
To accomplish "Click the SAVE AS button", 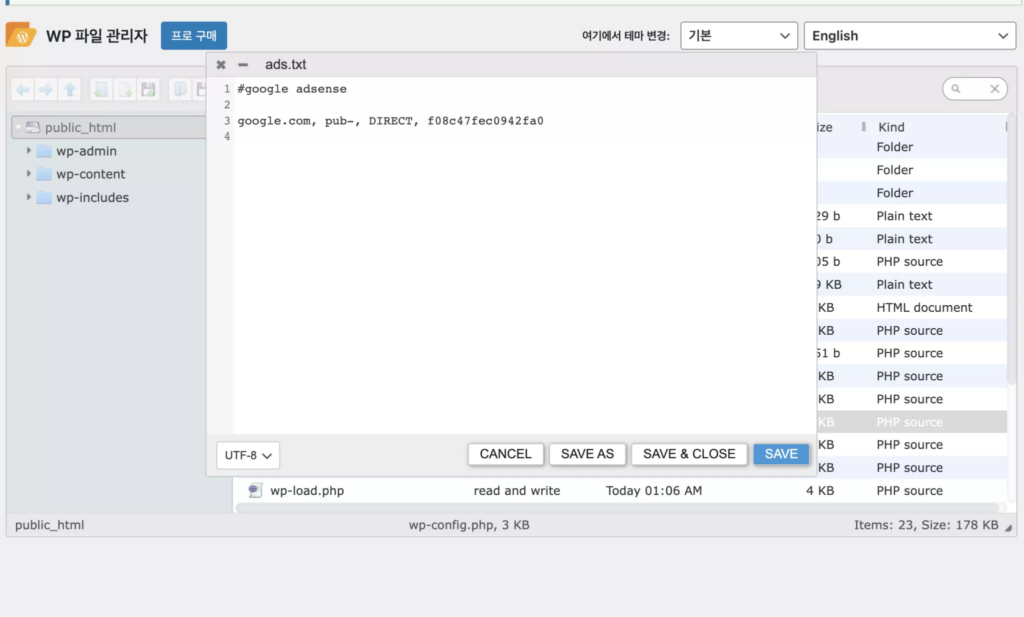I will tap(587, 454).
